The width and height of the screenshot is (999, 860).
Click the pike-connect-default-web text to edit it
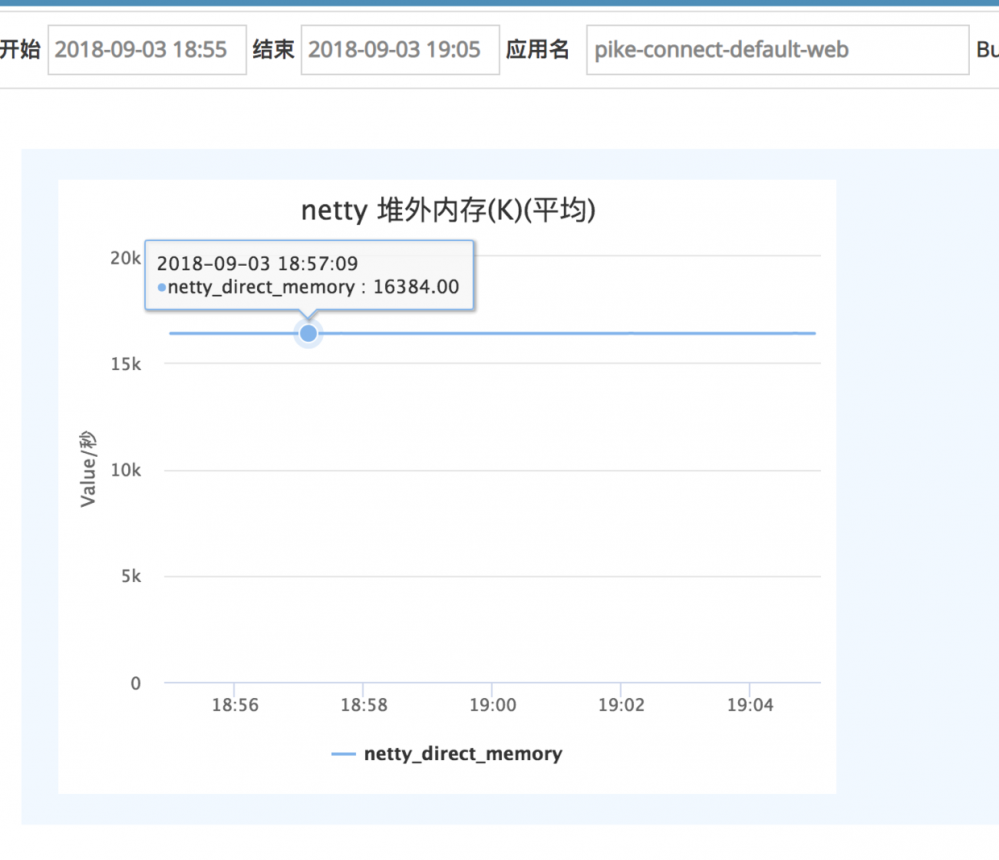coord(719,49)
